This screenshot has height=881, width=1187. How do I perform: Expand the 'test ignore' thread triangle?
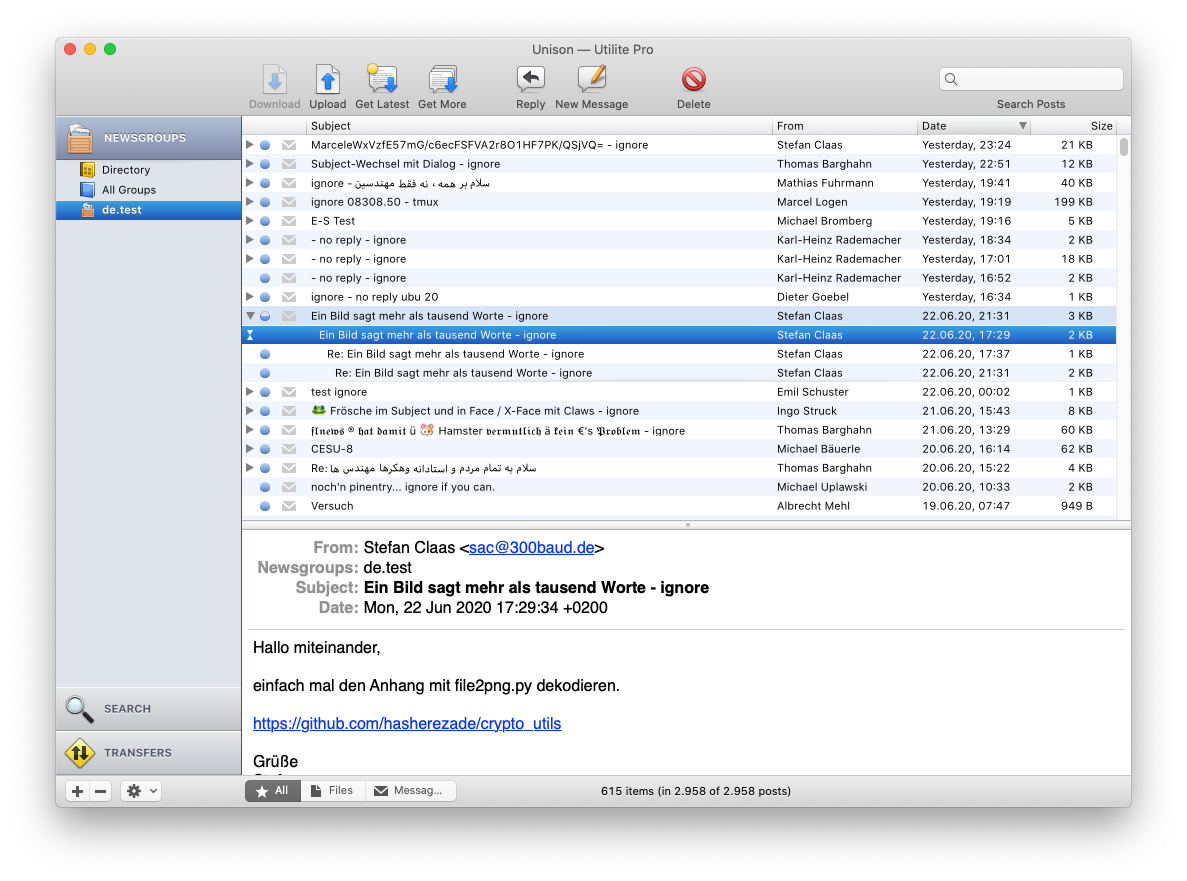pos(248,391)
